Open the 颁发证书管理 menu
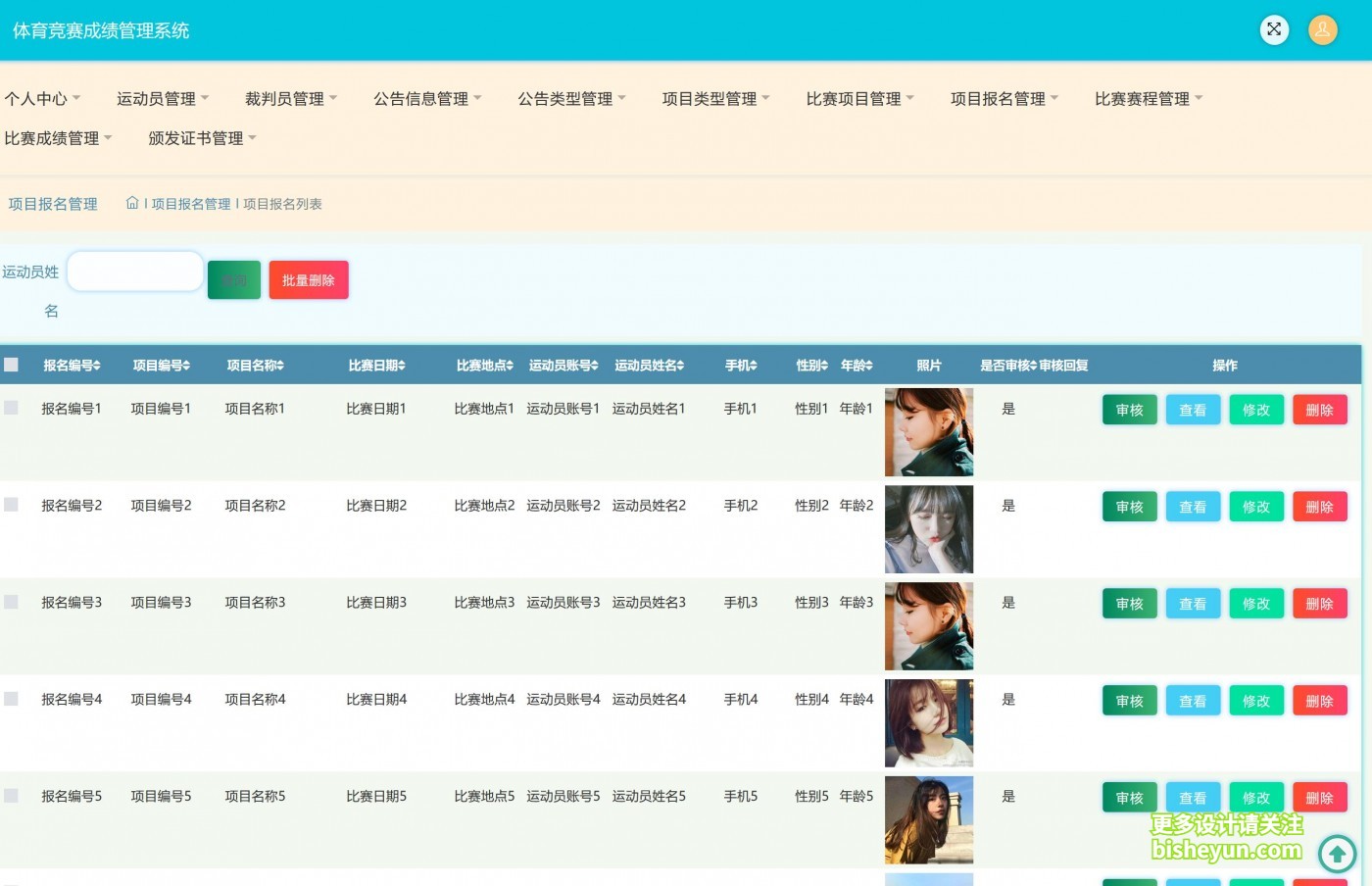This screenshot has height=886, width=1372. (x=202, y=138)
